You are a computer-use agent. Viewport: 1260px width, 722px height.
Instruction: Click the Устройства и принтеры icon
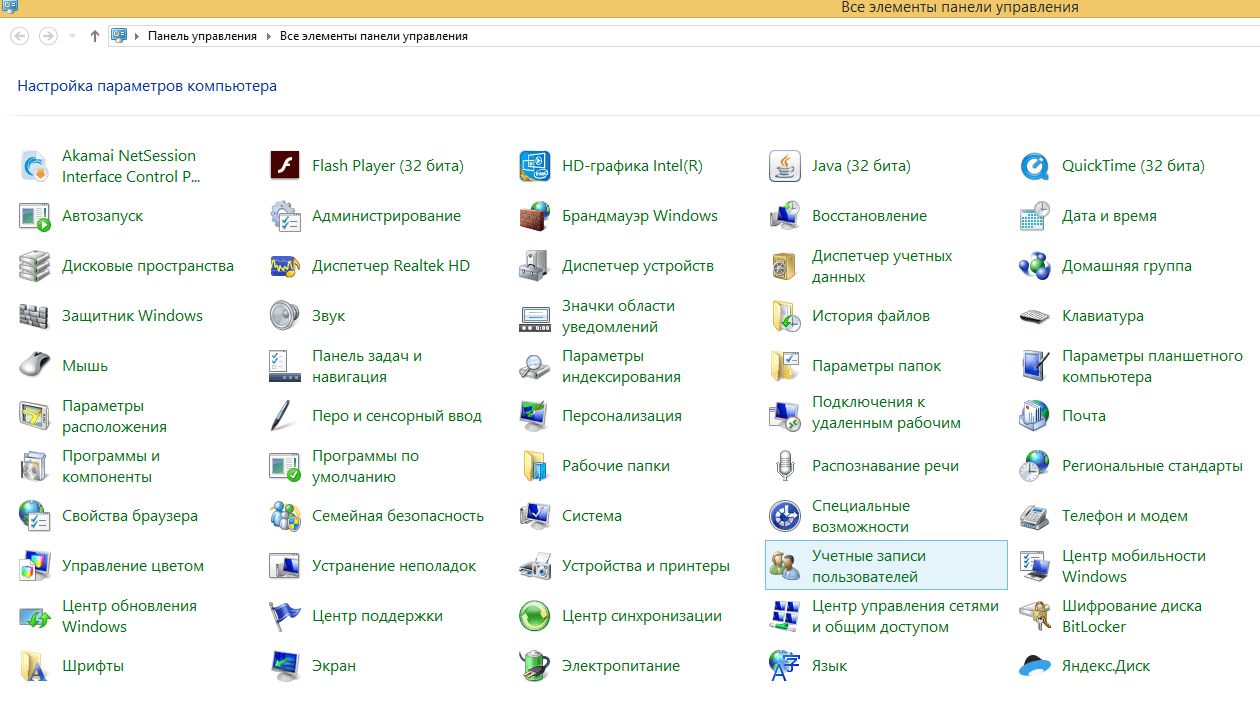535,566
